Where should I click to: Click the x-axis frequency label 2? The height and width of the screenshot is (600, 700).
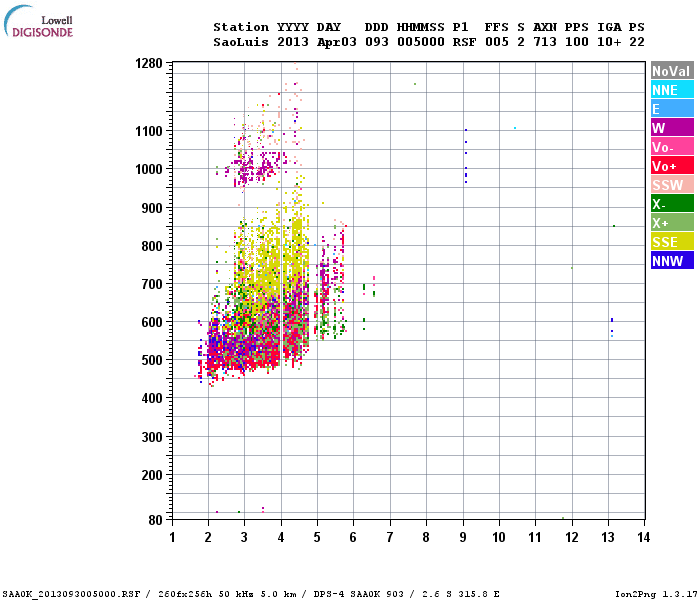[208, 537]
